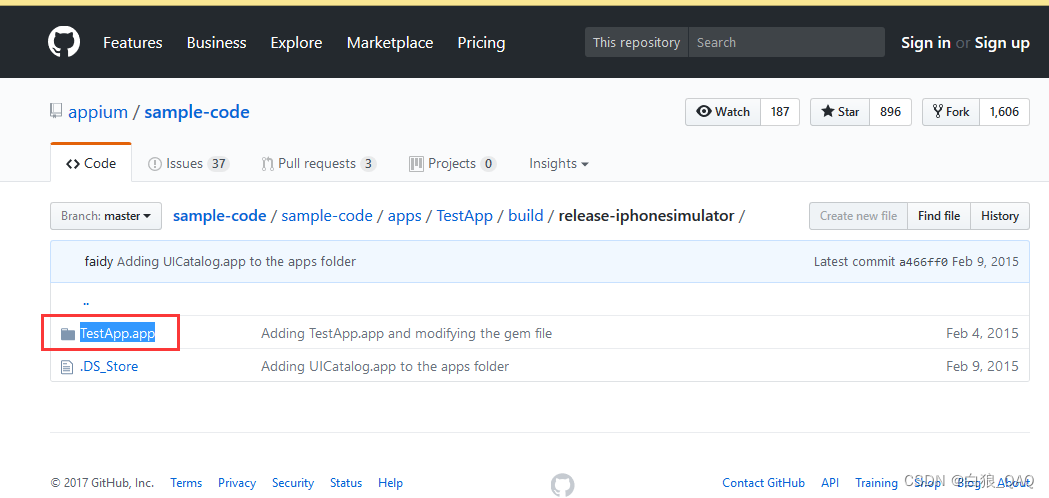Click the This repository search scope label
Screen dimensions: 1049x498
point(636,42)
